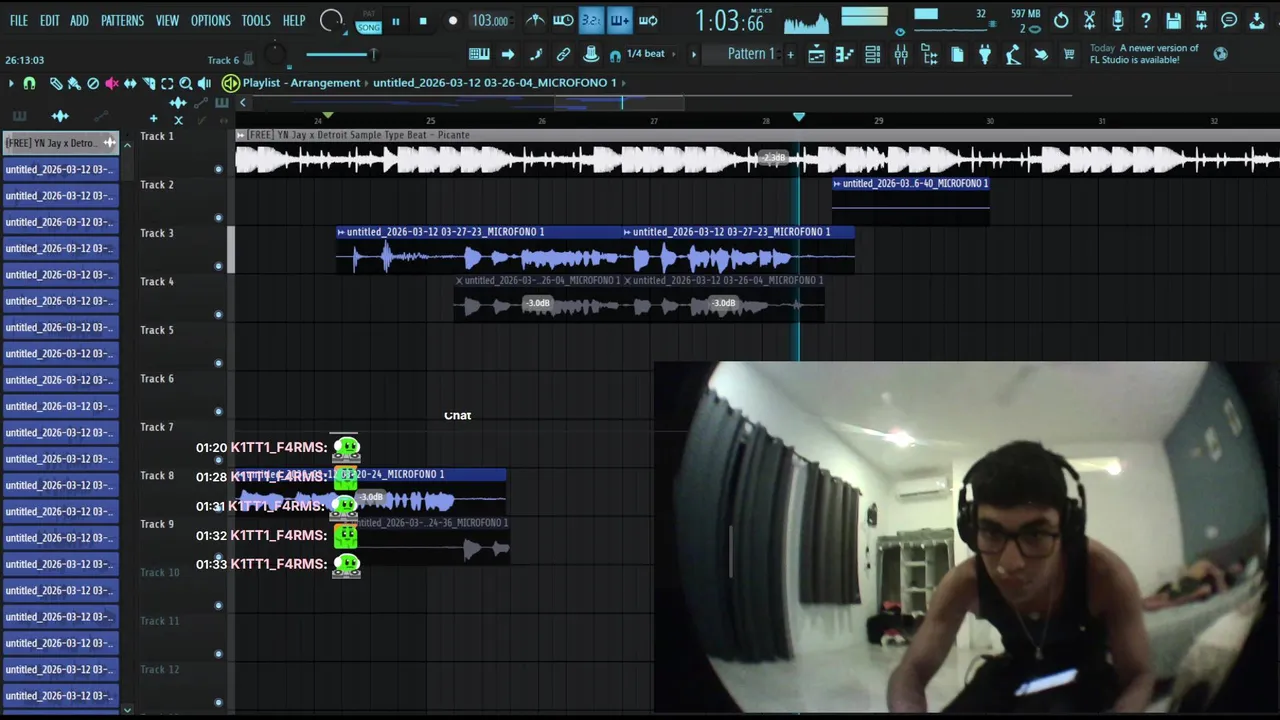Click the record button
1280x720 pixels.
point(452,21)
